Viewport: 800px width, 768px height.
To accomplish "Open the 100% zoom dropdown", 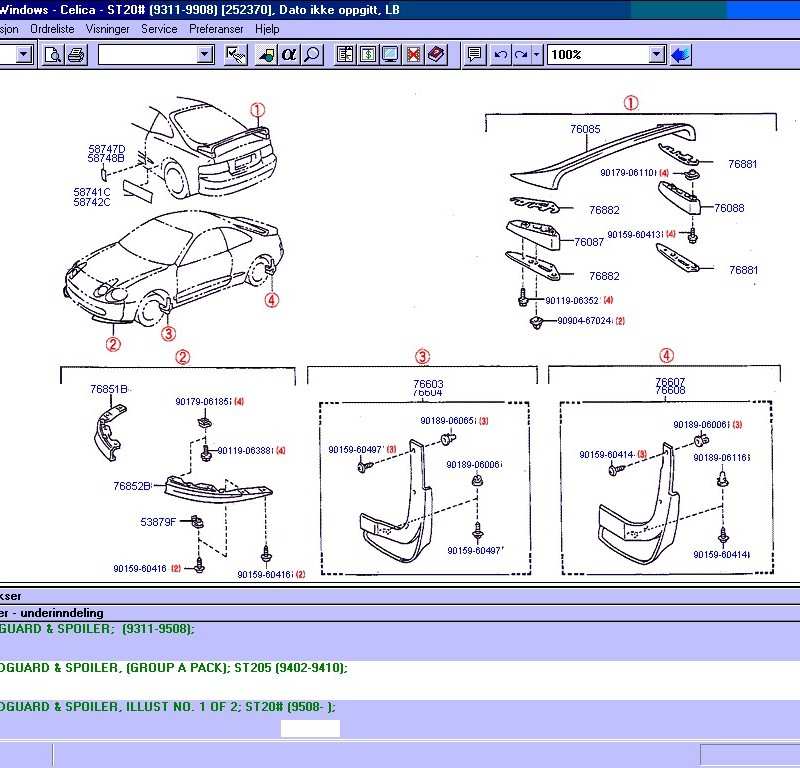I will [657, 55].
